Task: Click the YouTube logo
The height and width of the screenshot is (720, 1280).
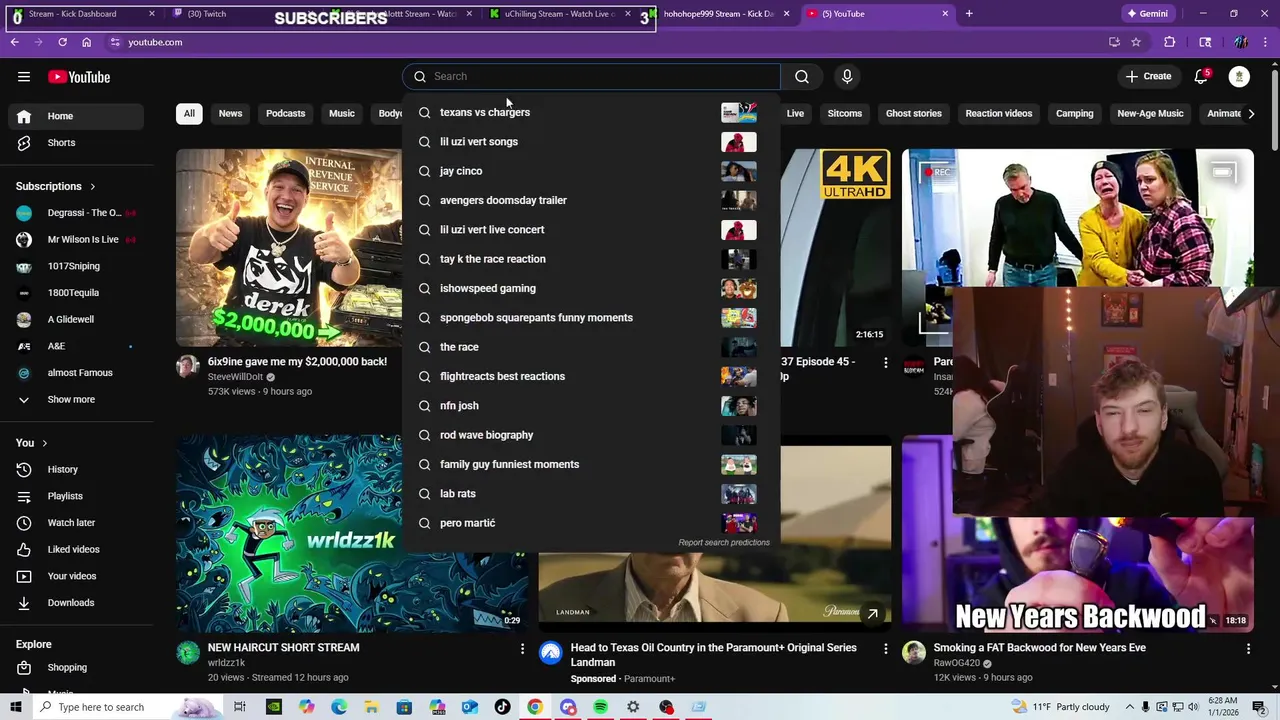Action: click(x=79, y=77)
